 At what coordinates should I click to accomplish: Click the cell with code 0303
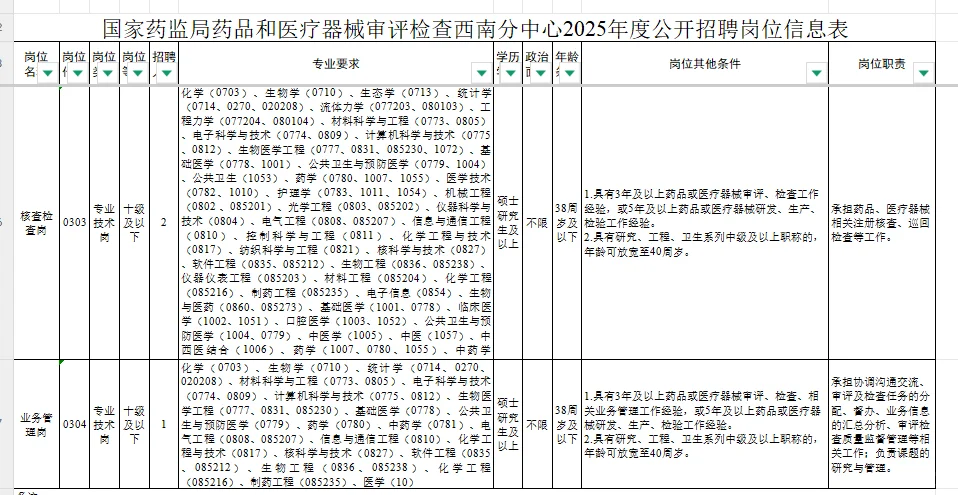click(75, 223)
